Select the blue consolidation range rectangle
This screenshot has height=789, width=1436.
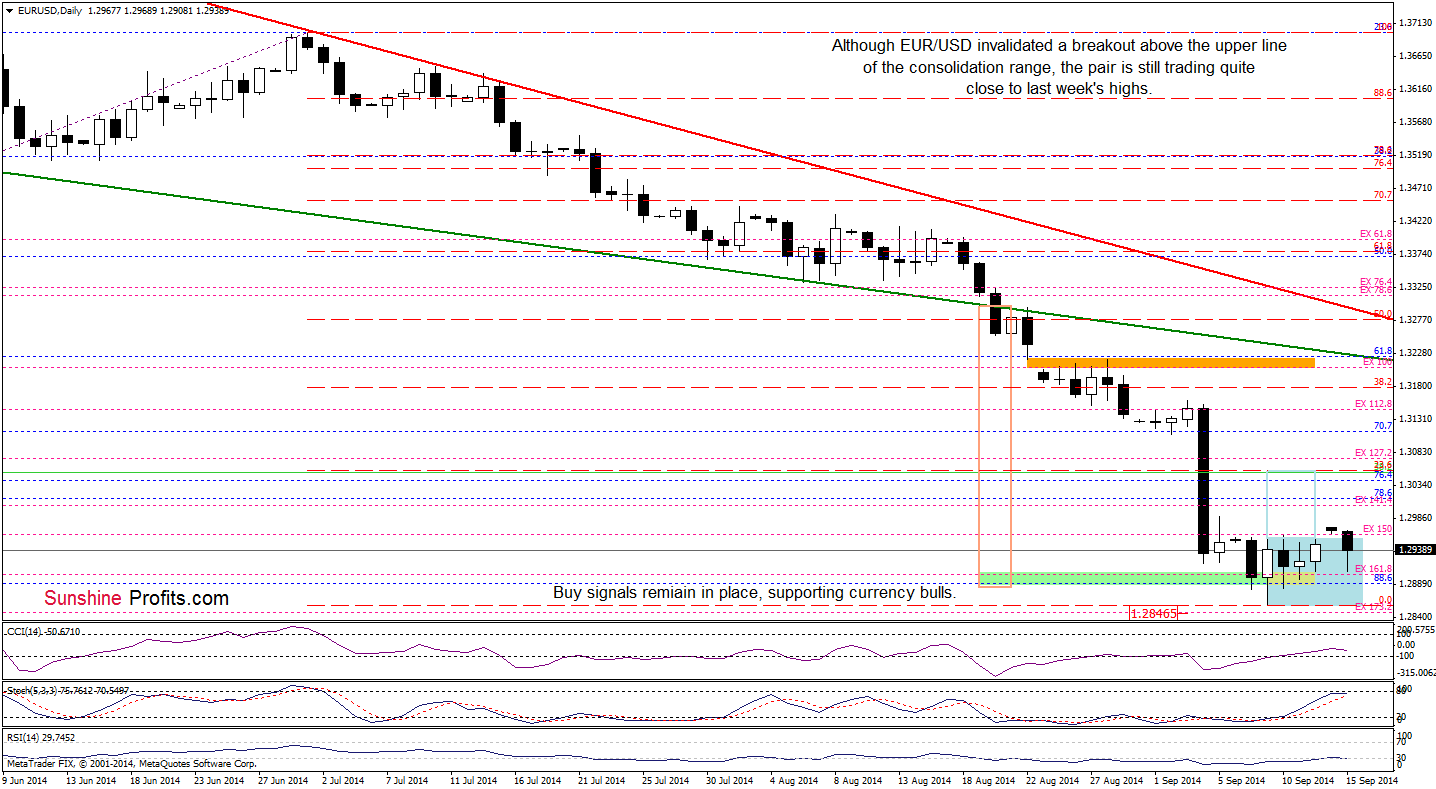1316,571
